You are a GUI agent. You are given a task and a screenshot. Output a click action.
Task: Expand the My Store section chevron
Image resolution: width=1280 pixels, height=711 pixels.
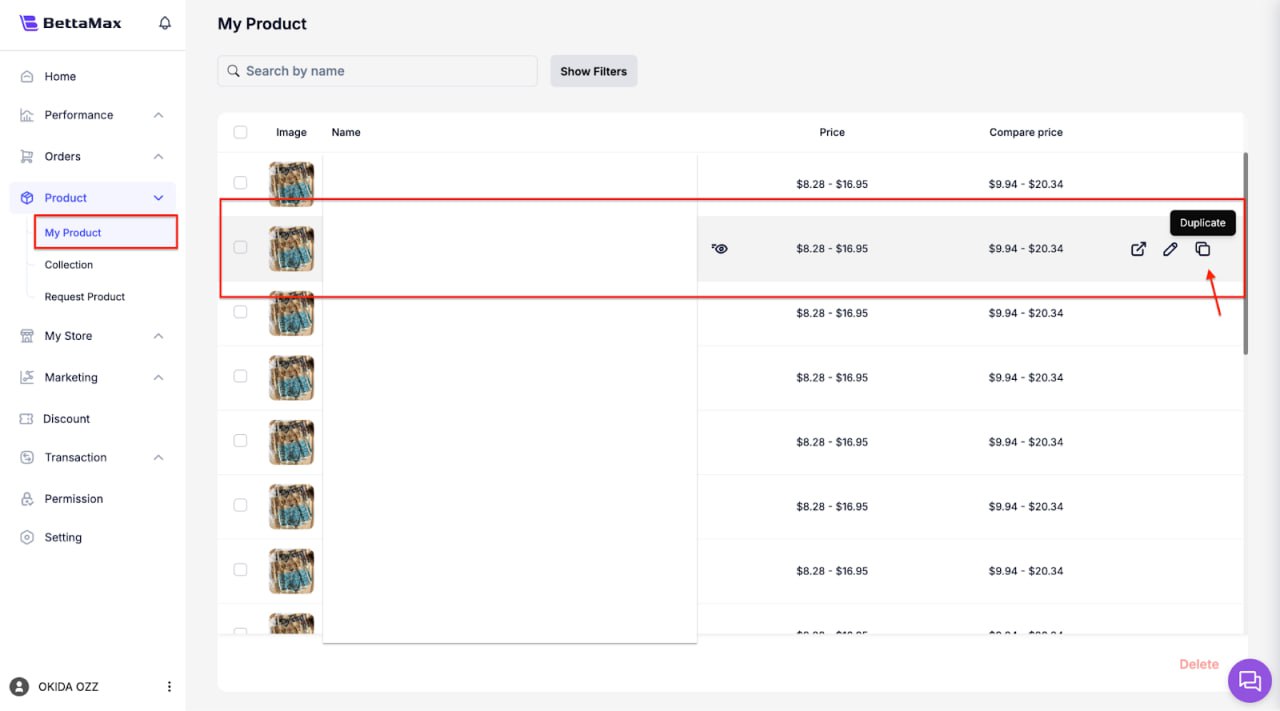coord(158,336)
